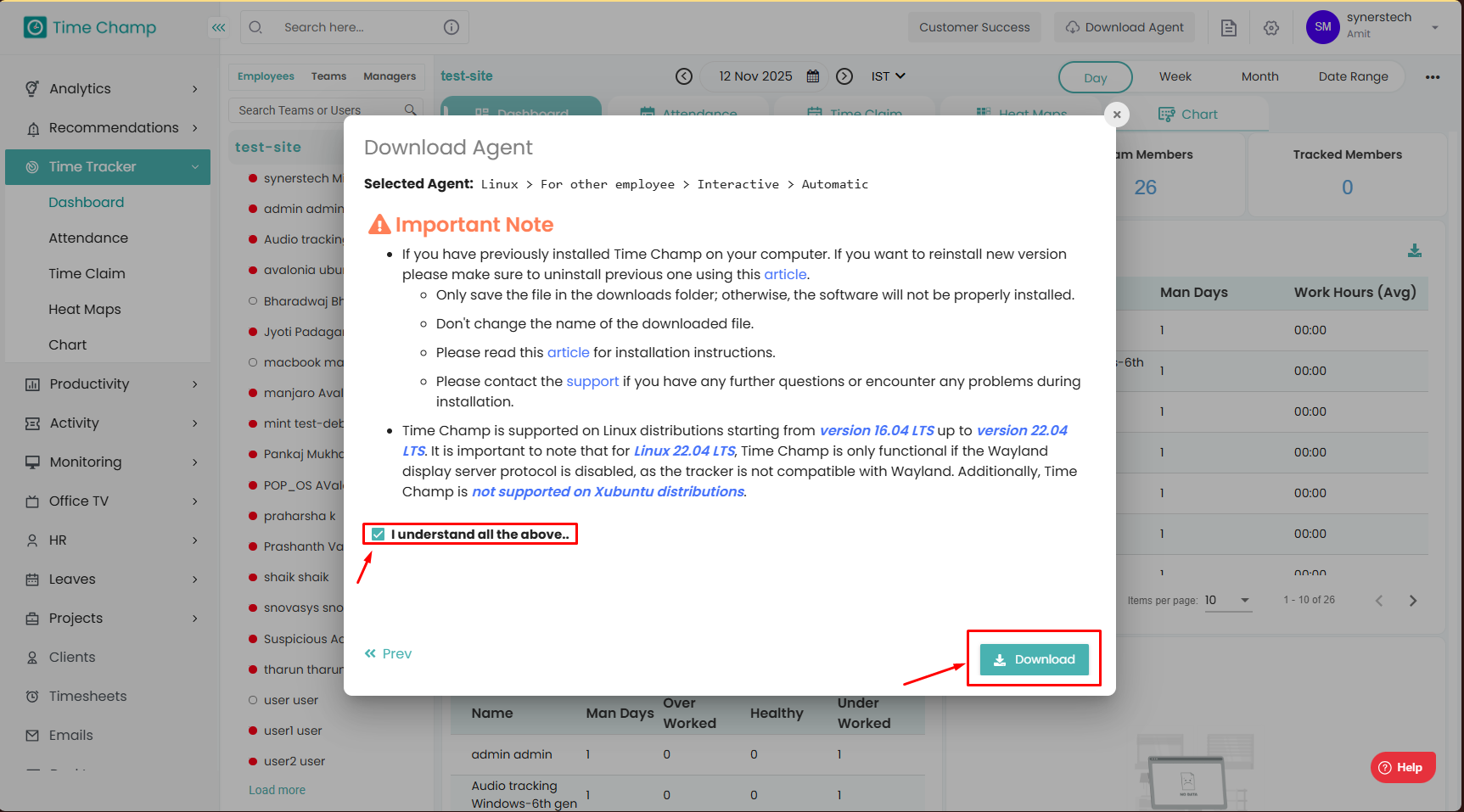Open Time Claim in the sidebar
This screenshot has width=1464, height=812.
tap(87, 274)
